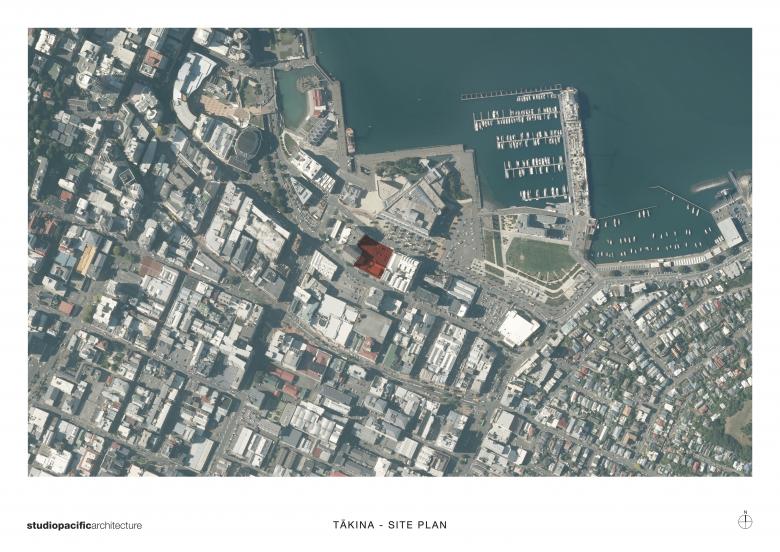This screenshot has width=780, height=552.
Task: Click the white-roofed shed on right shoreline
Action: [x=730, y=232]
